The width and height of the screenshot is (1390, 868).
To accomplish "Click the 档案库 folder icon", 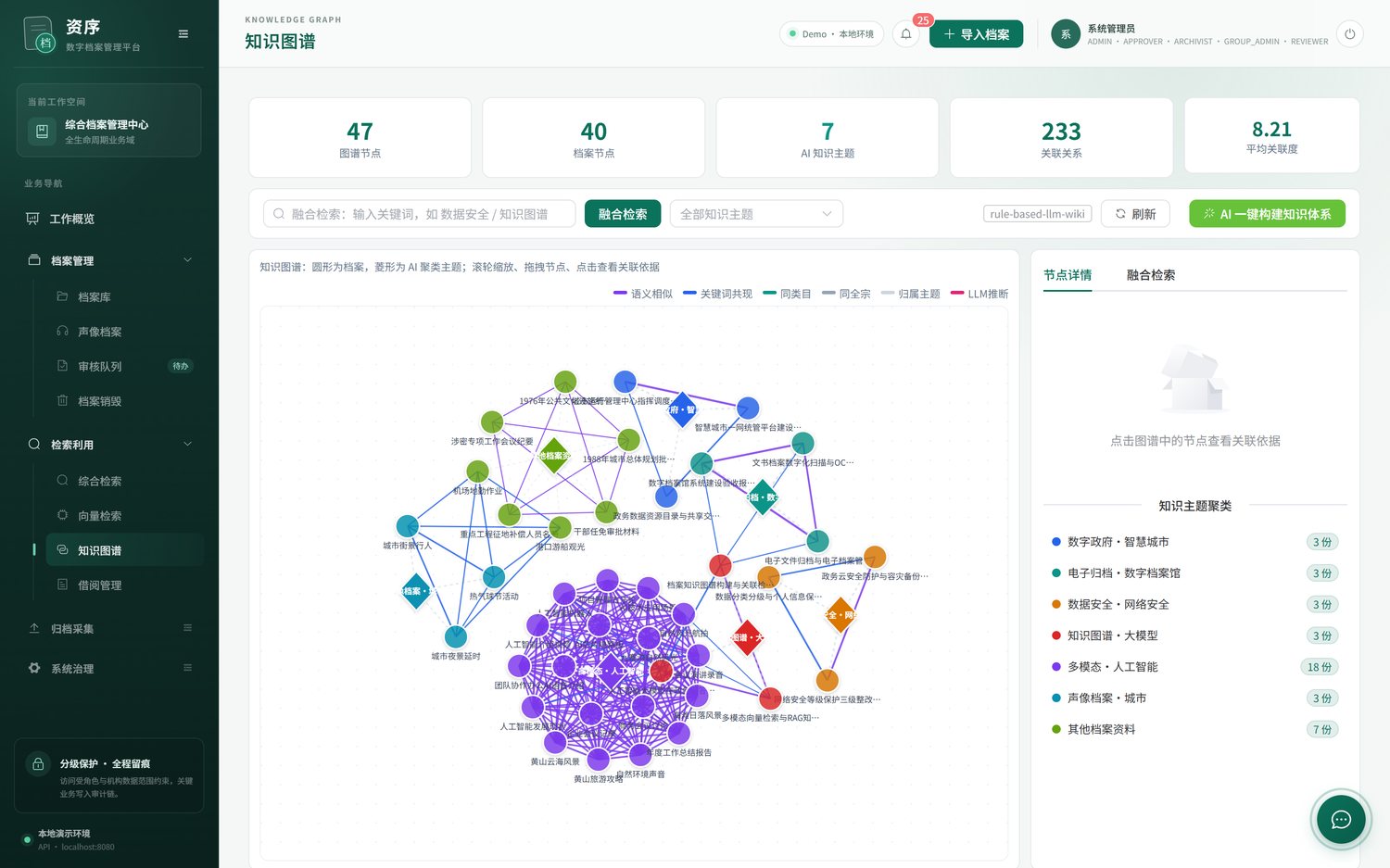I will tap(62, 296).
